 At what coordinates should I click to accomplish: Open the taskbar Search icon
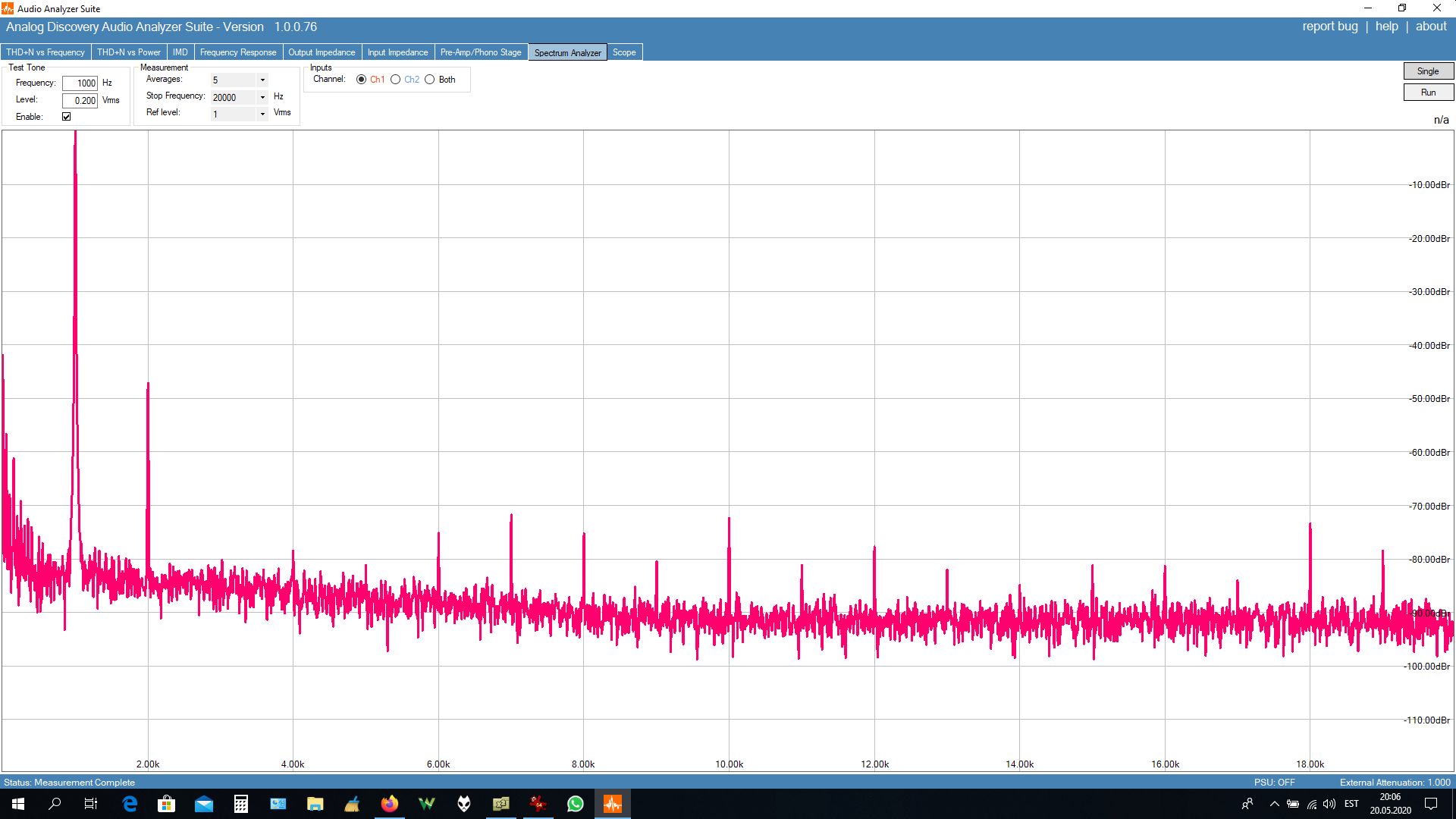tap(55, 804)
